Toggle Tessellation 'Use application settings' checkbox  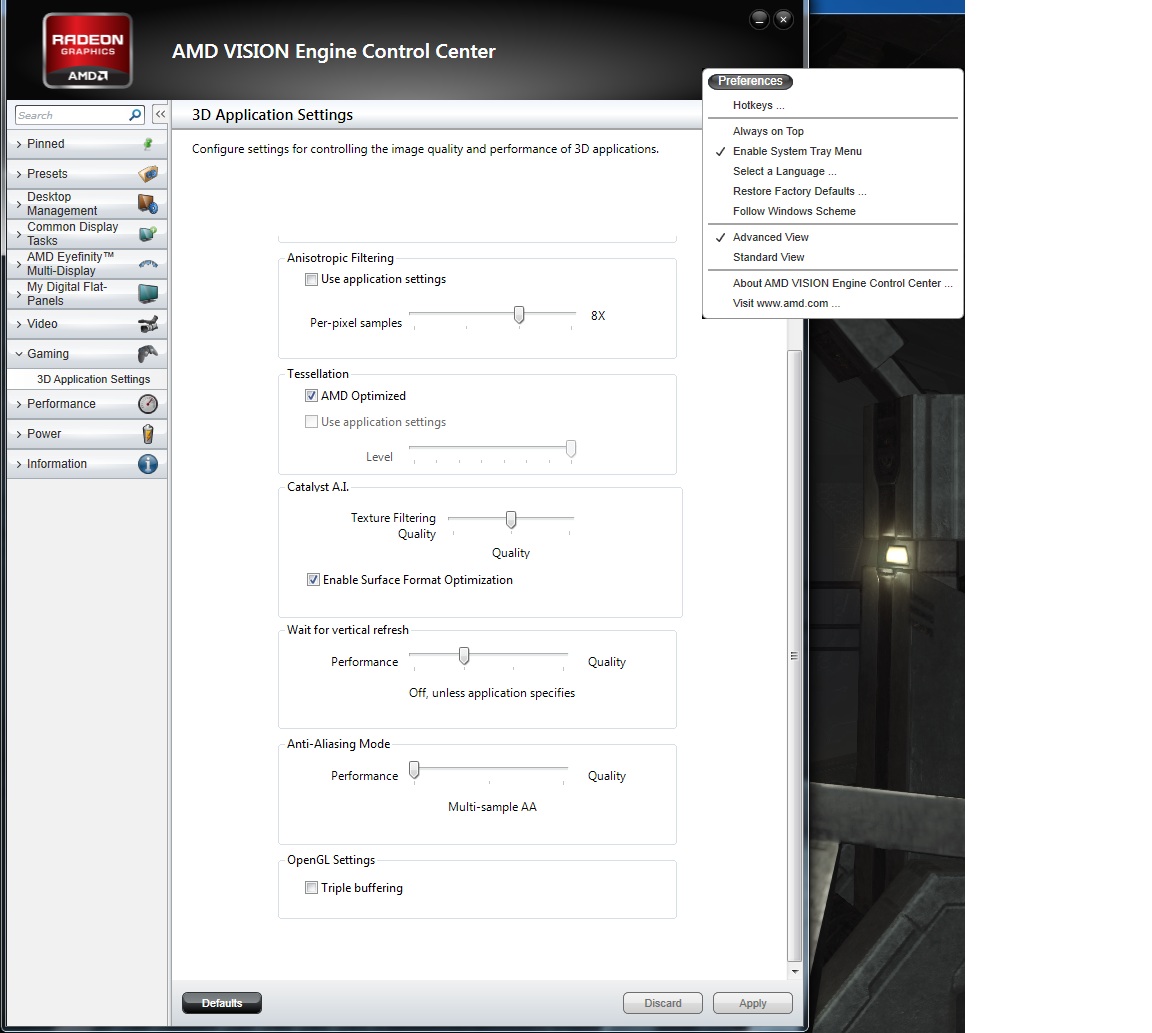coord(312,422)
